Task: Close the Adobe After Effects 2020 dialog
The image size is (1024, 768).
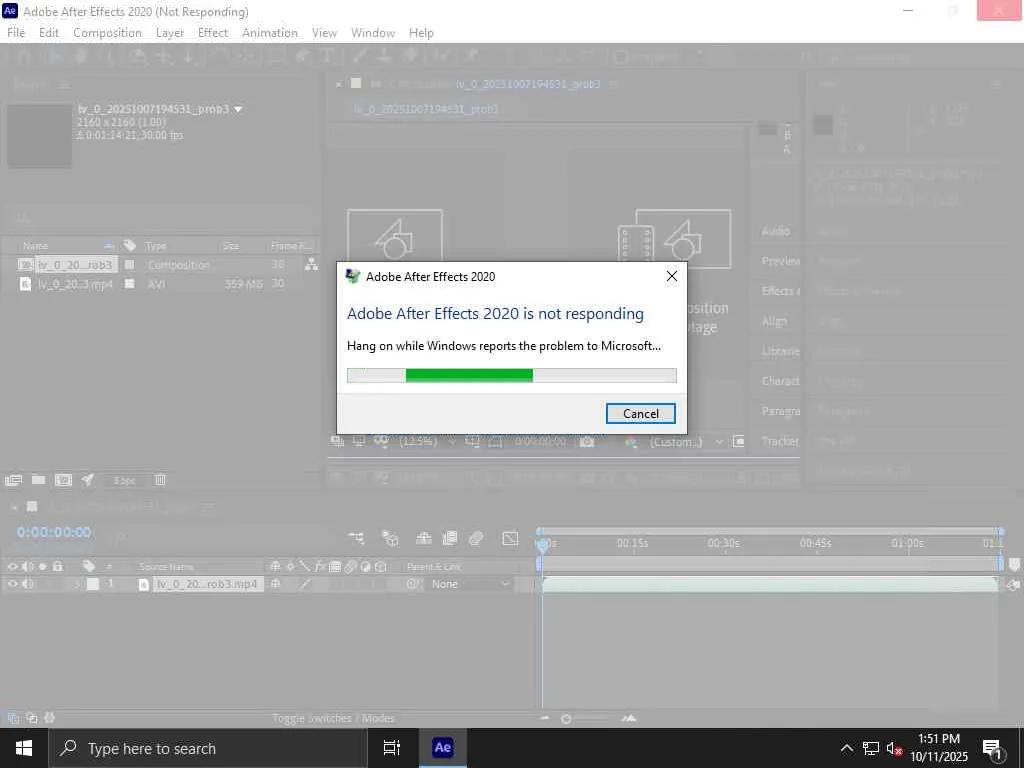Action: [x=671, y=276]
